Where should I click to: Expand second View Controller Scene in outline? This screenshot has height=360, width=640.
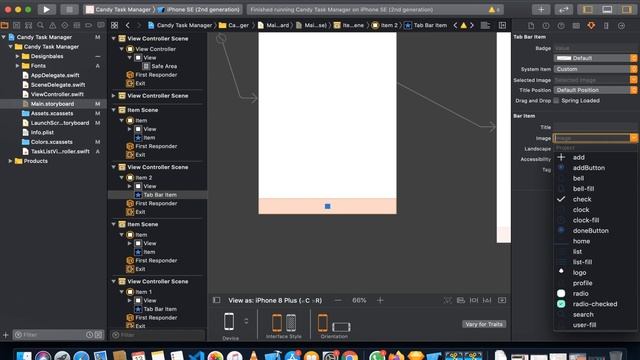pos(114,96)
